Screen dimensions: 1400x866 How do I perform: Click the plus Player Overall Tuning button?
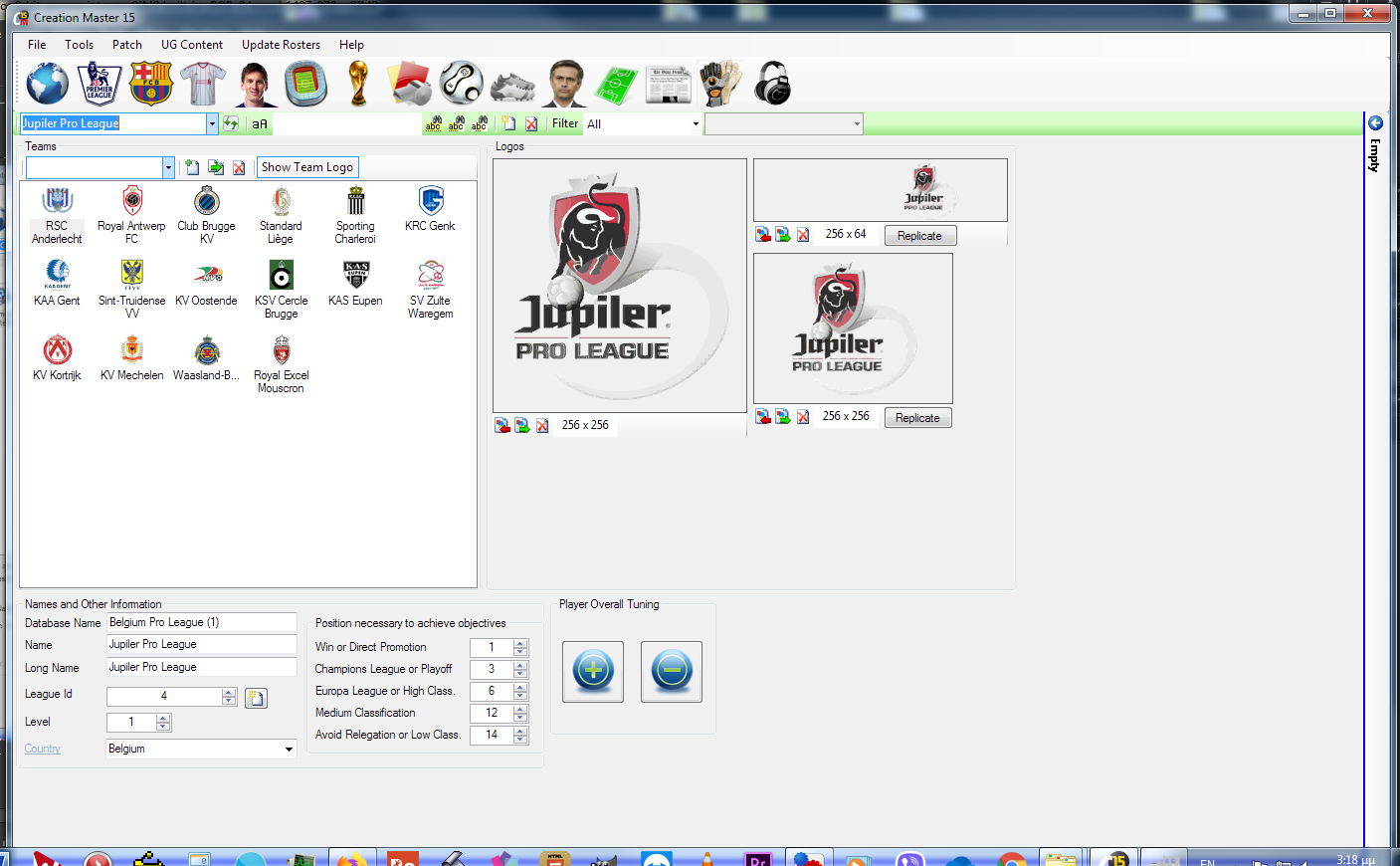pos(593,672)
